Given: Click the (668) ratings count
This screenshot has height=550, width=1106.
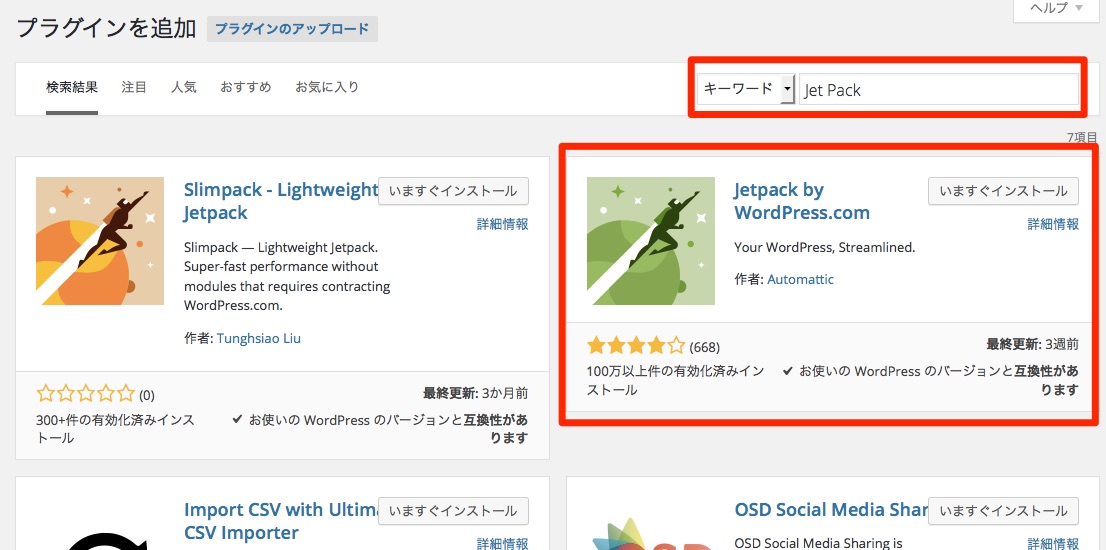Looking at the screenshot, I should [705, 347].
